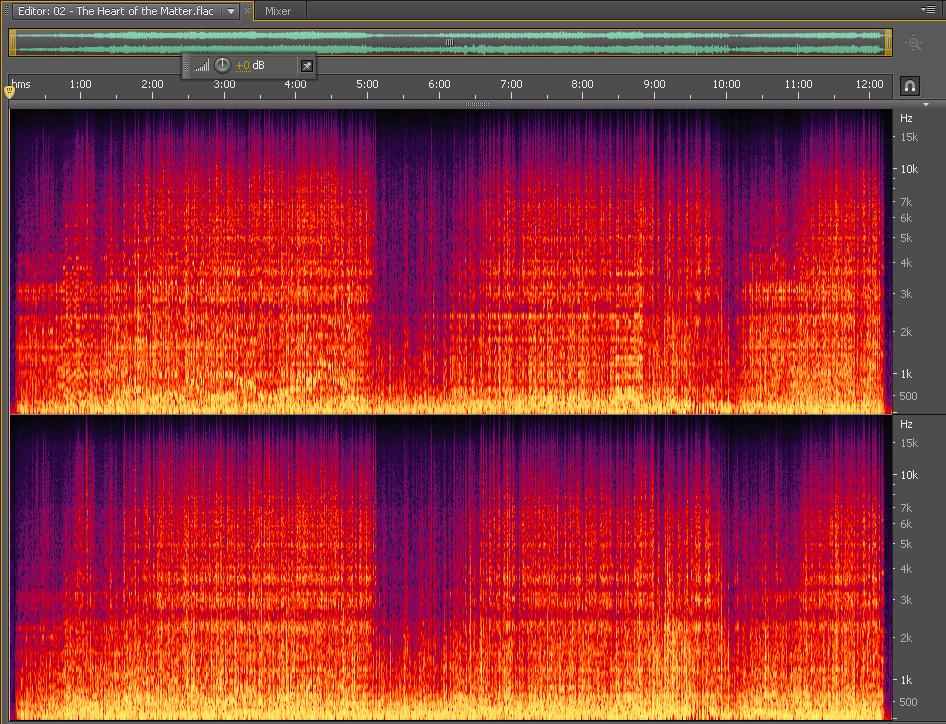Screen dimensions: 946x724
Task: Click the 6:00 mark on the time ruler
Action: click(x=439, y=85)
